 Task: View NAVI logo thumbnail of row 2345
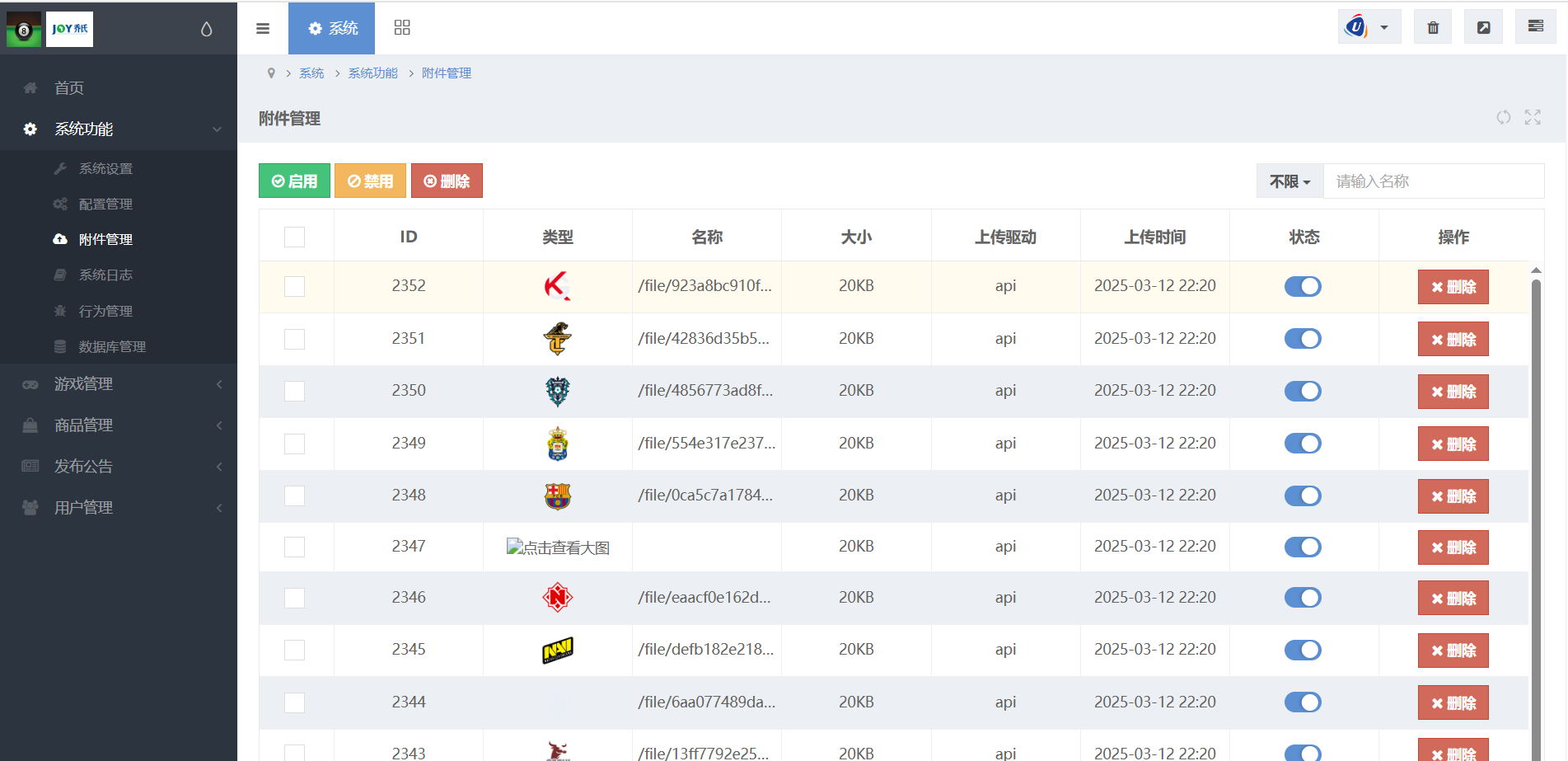point(558,650)
